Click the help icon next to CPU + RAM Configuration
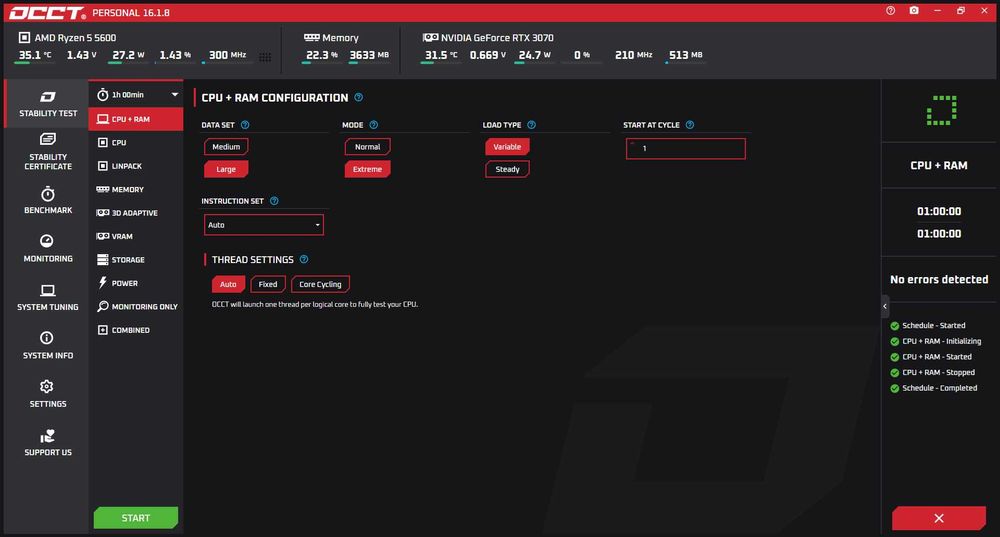 pyautogui.click(x=358, y=98)
